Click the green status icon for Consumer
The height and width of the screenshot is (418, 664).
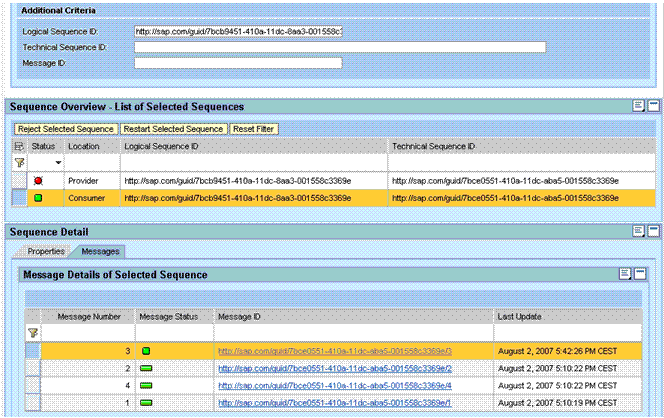[x=38, y=198]
